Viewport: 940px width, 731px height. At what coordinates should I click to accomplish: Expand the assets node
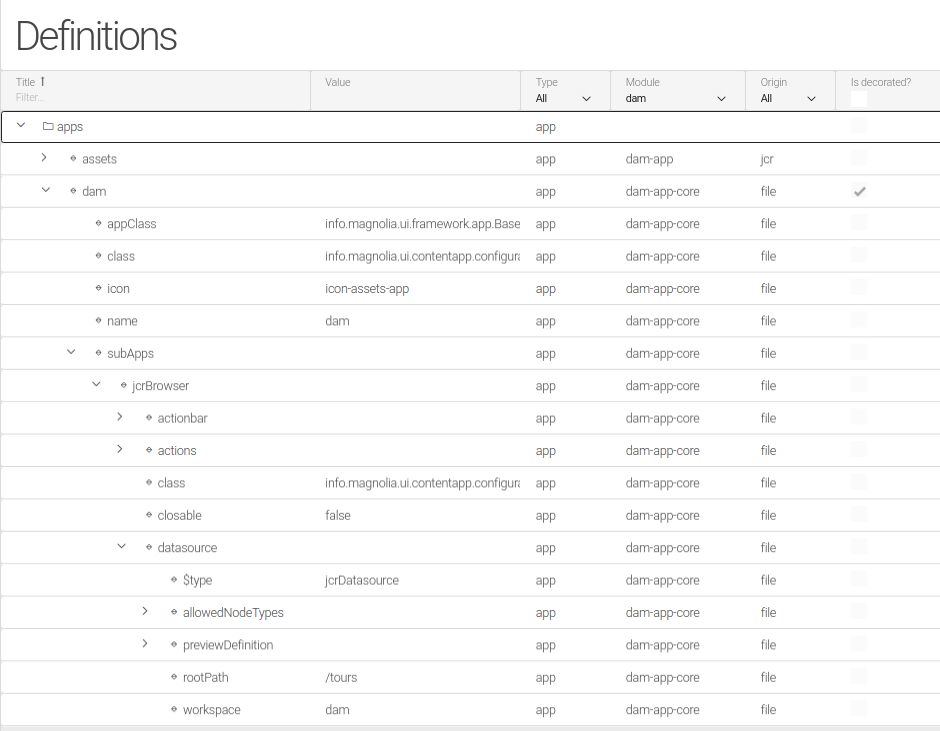click(44, 158)
